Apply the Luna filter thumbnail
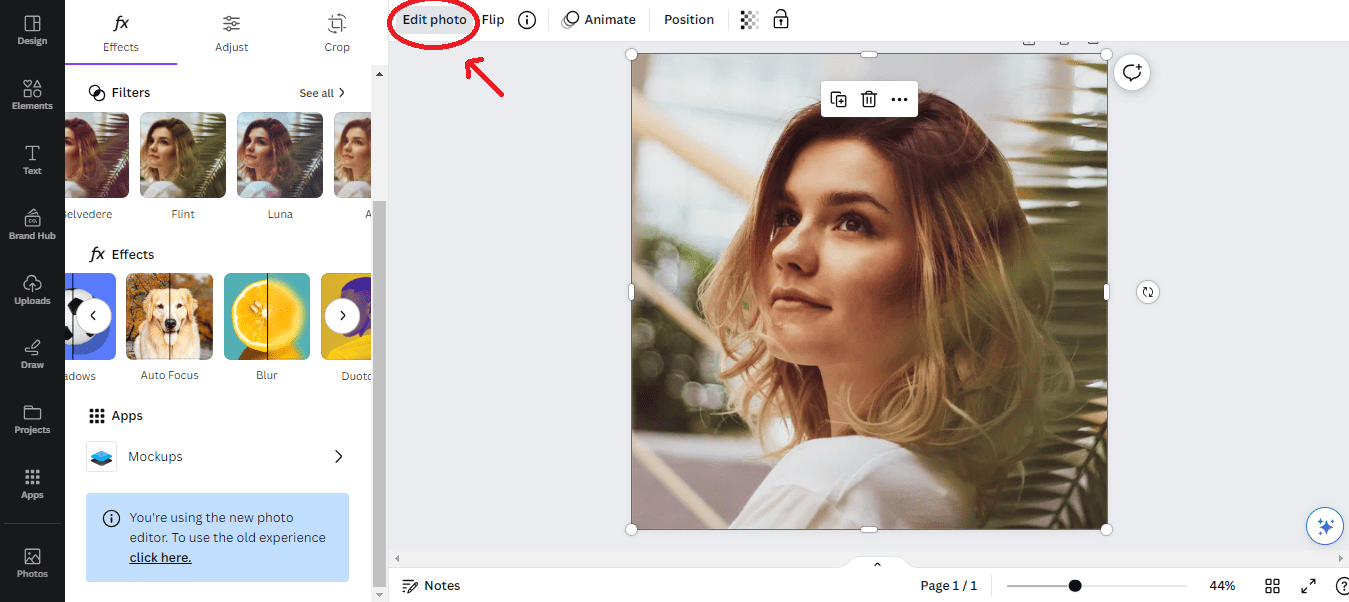1349x602 pixels. (x=279, y=155)
